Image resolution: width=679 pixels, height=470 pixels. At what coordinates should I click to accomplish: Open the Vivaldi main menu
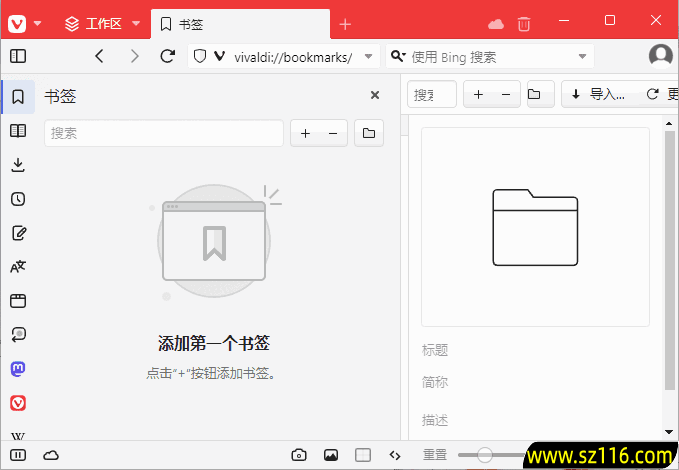coord(24,23)
